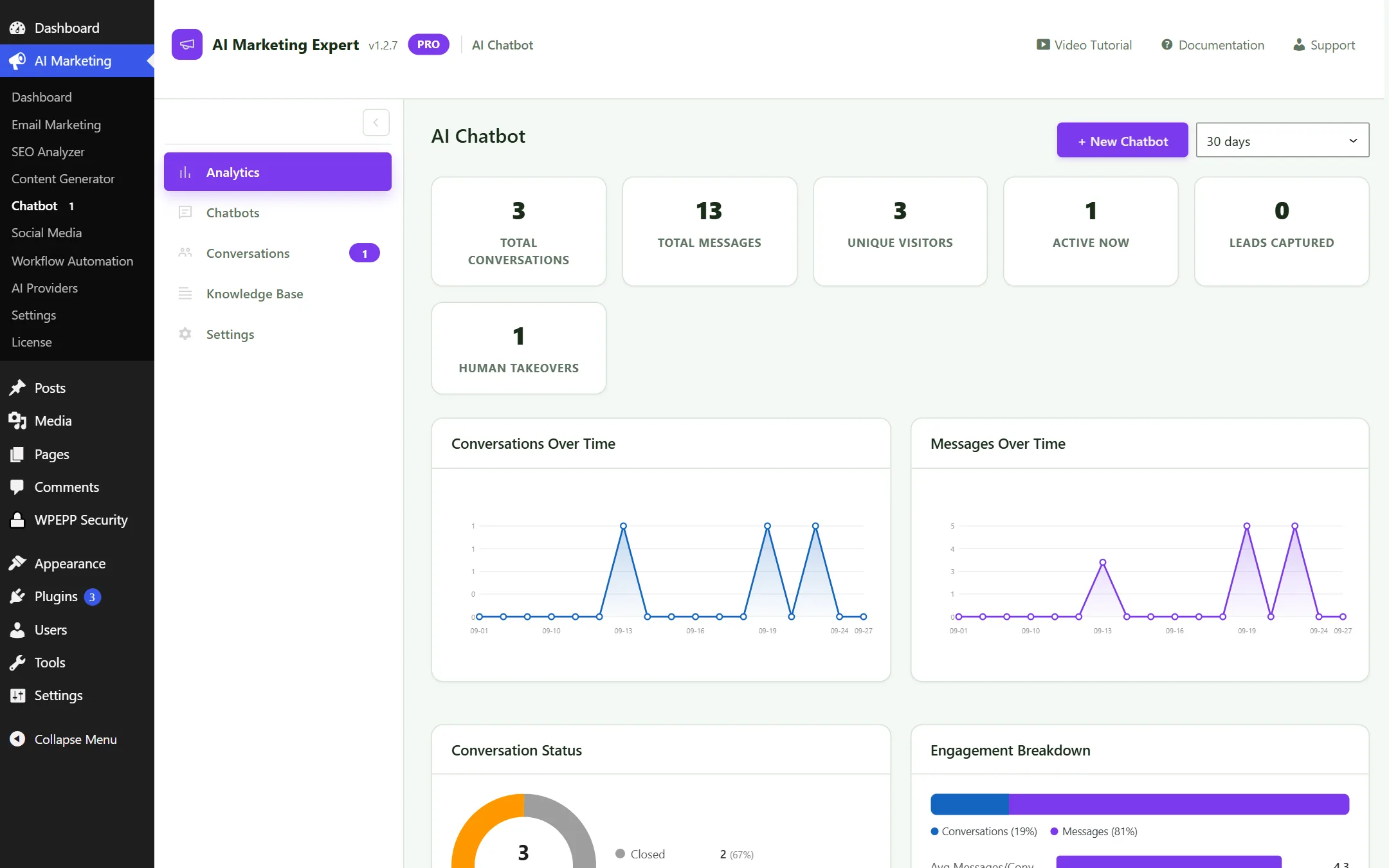Click the 09-13 peak on Conversations chart
Image resolution: width=1389 pixels, height=868 pixels.
pos(623,526)
